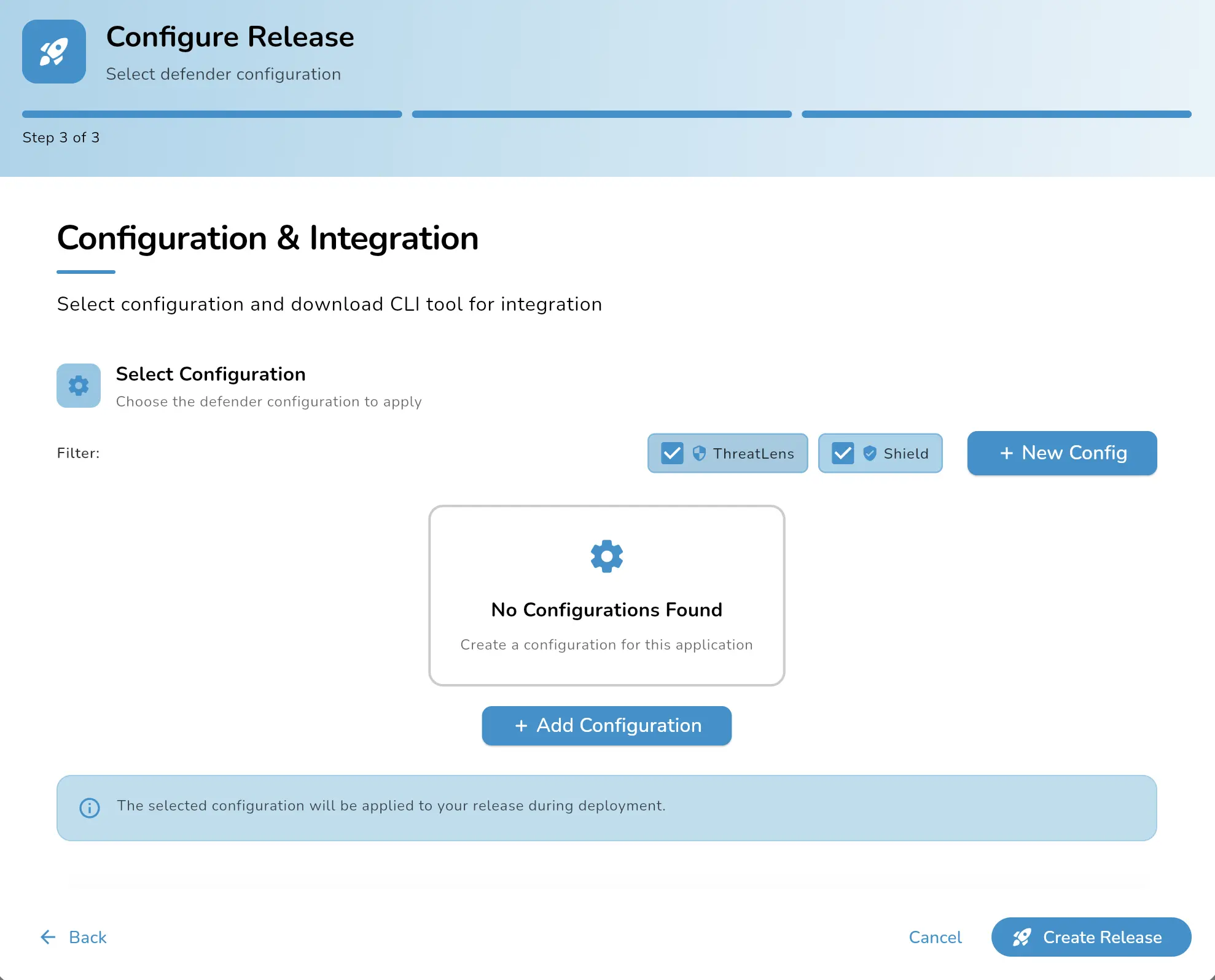Click the 'Filter:' label
Viewport: 1215px width, 980px height.
(x=78, y=453)
